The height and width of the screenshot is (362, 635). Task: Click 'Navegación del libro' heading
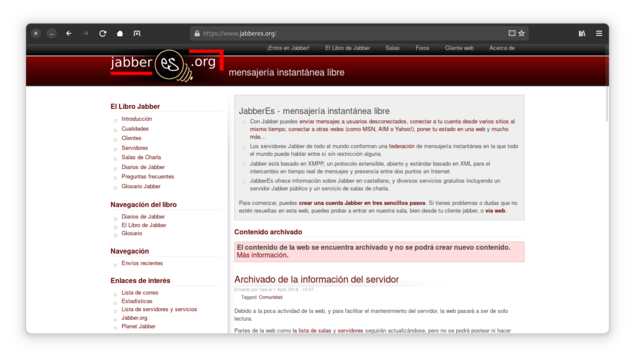(x=143, y=204)
